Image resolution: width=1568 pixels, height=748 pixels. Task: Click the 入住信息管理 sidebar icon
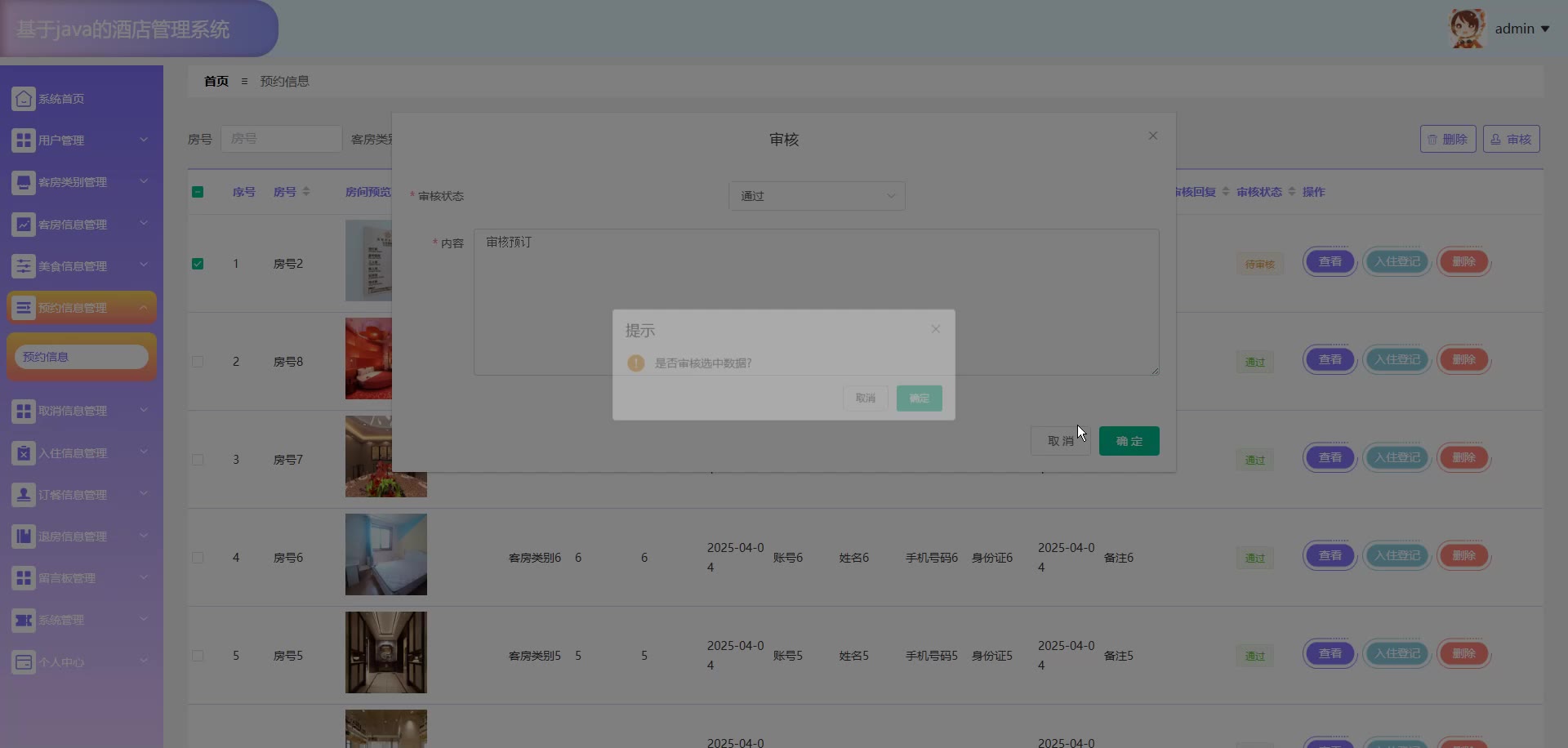24,453
